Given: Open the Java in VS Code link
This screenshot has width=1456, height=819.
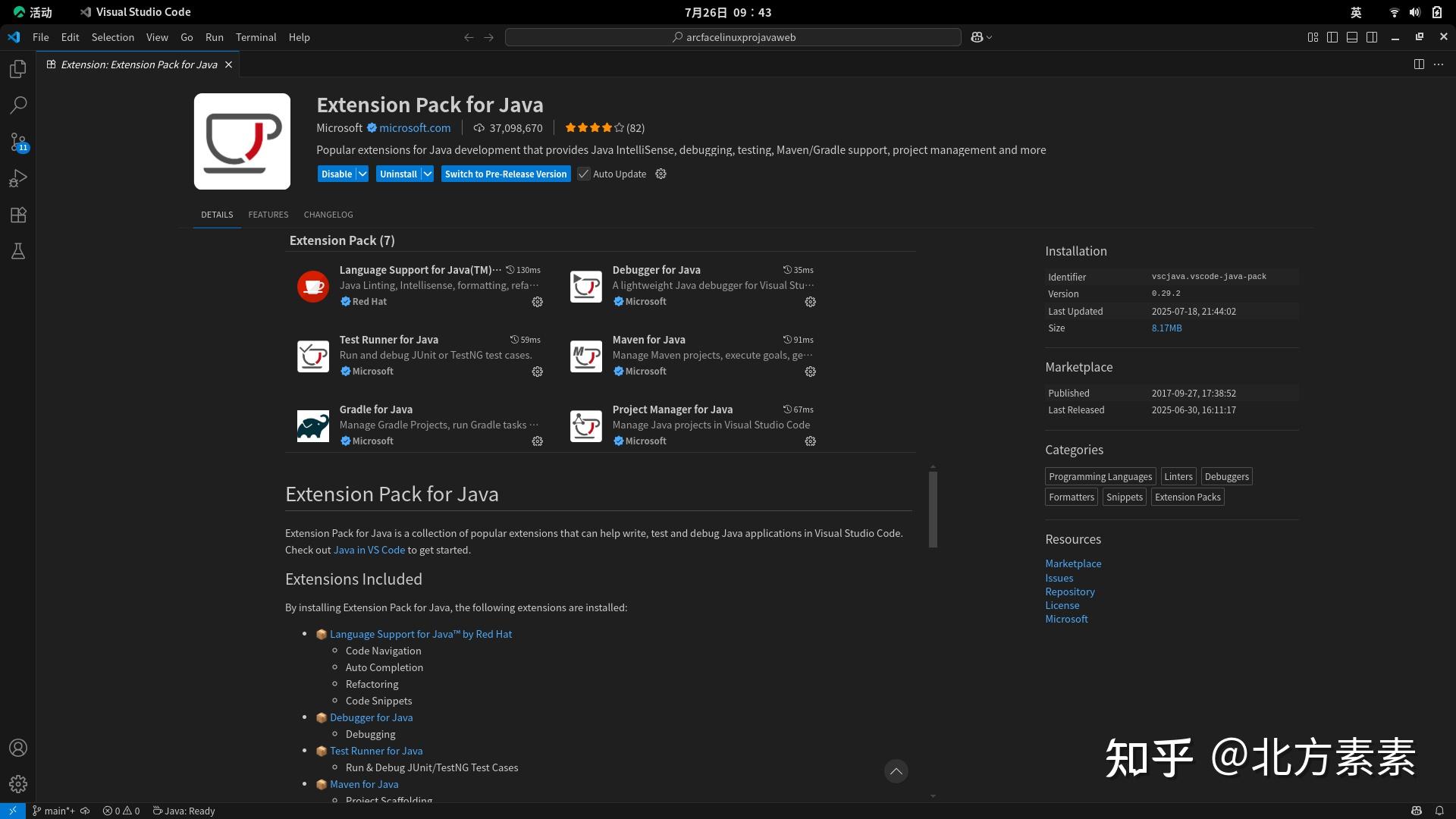Looking at the screenshot, I should pos(369,549).
